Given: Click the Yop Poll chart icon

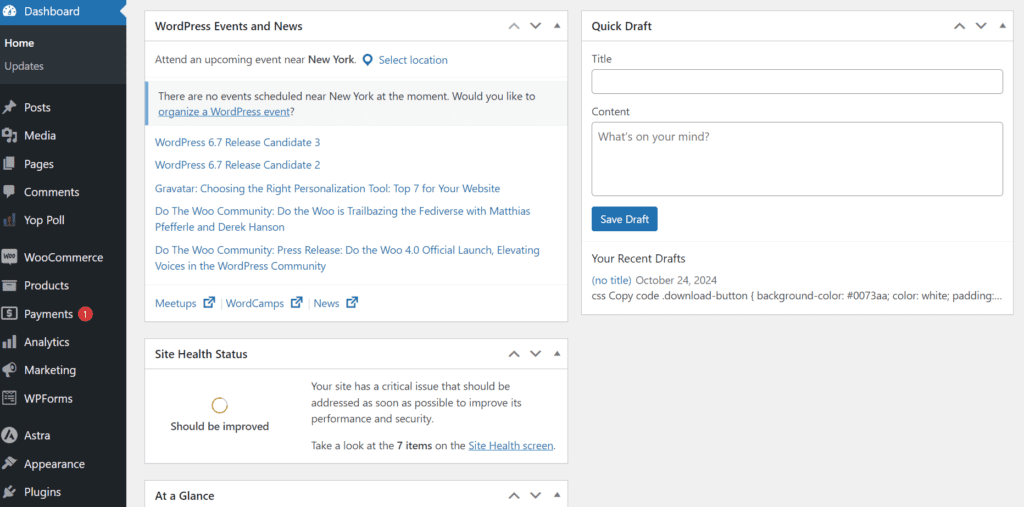Looking at the screenshot, I should point(9,220).
